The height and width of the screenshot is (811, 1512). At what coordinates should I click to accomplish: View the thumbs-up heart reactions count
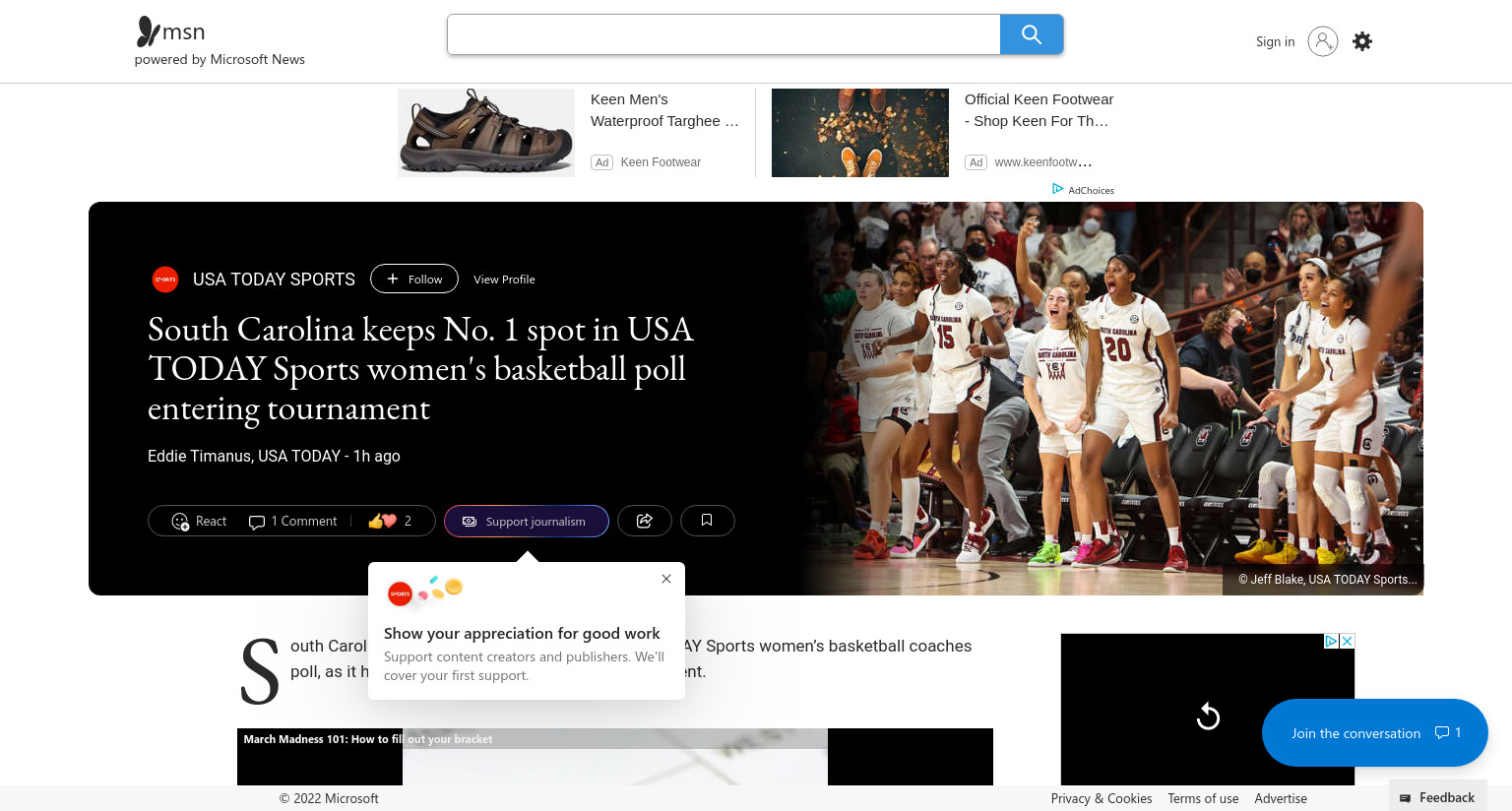pyautogui.click(x=390, y=521)
